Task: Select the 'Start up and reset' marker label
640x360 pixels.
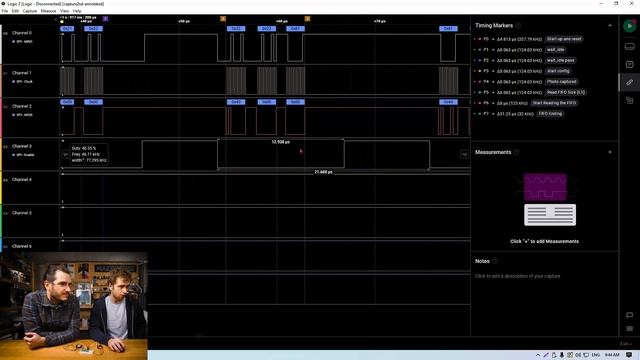Action: point(564,39)
